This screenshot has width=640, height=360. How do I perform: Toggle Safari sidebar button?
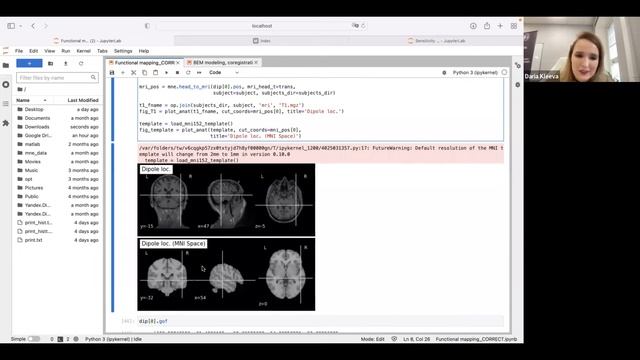[11, 26]
